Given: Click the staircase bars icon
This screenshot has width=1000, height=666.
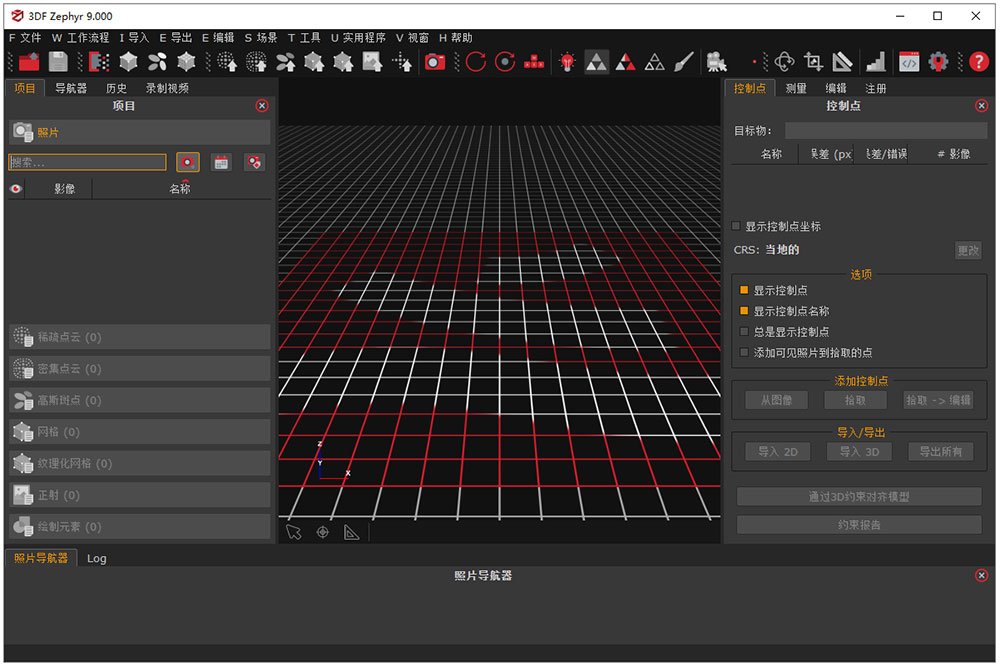Looking at the screenshot, I should [876, 62].
